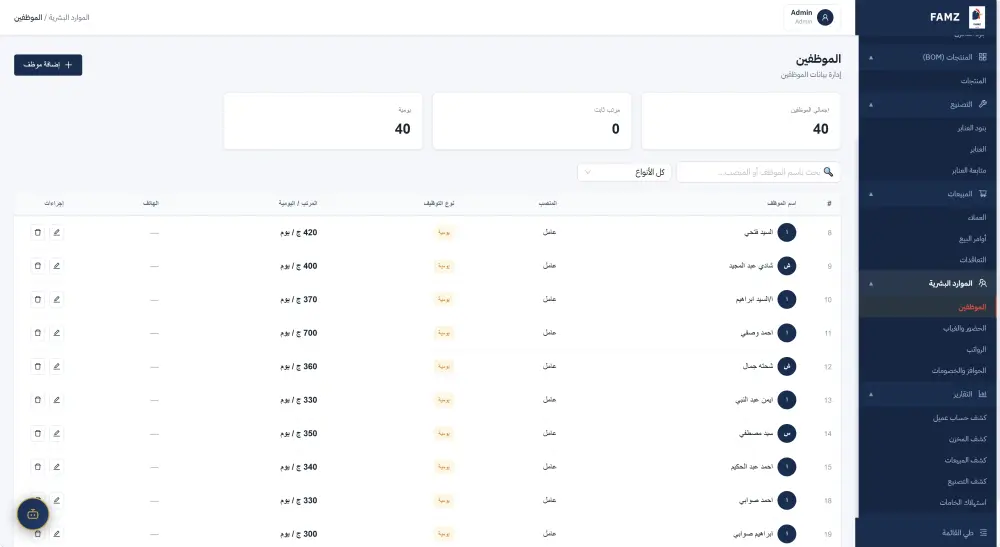Image resolution: width=1000 pixels, height=547 pixels.
Task: Click the التصنيع wrench icon
Action: 983,104
